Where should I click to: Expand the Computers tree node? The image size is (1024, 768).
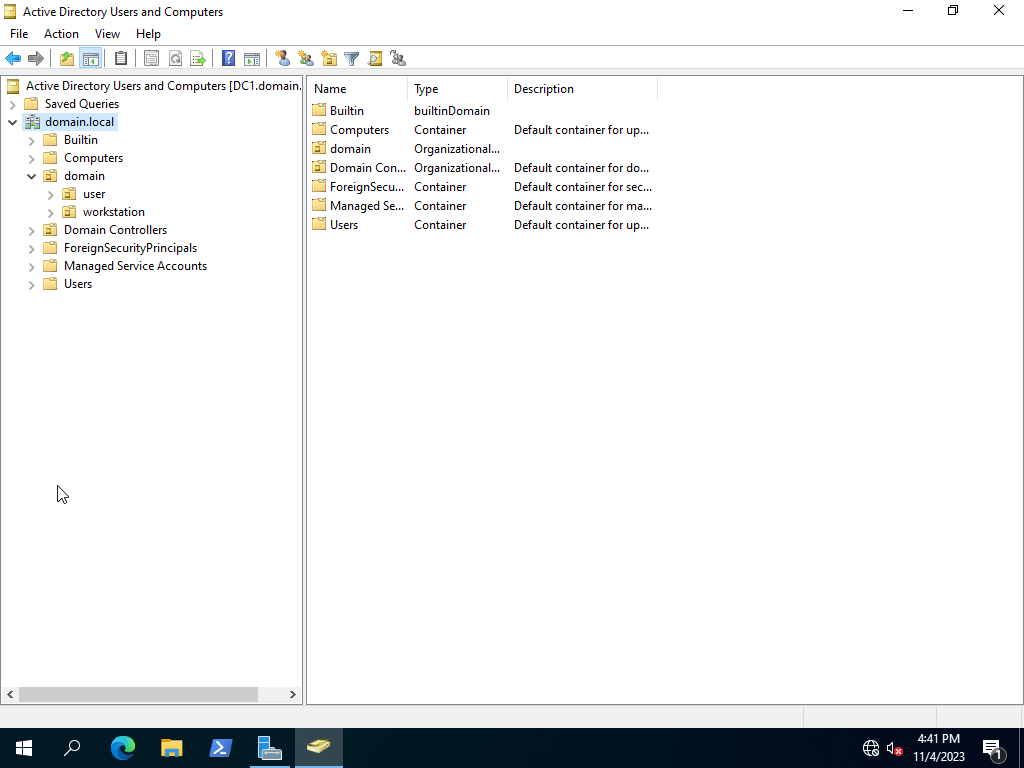click(31, 159)
